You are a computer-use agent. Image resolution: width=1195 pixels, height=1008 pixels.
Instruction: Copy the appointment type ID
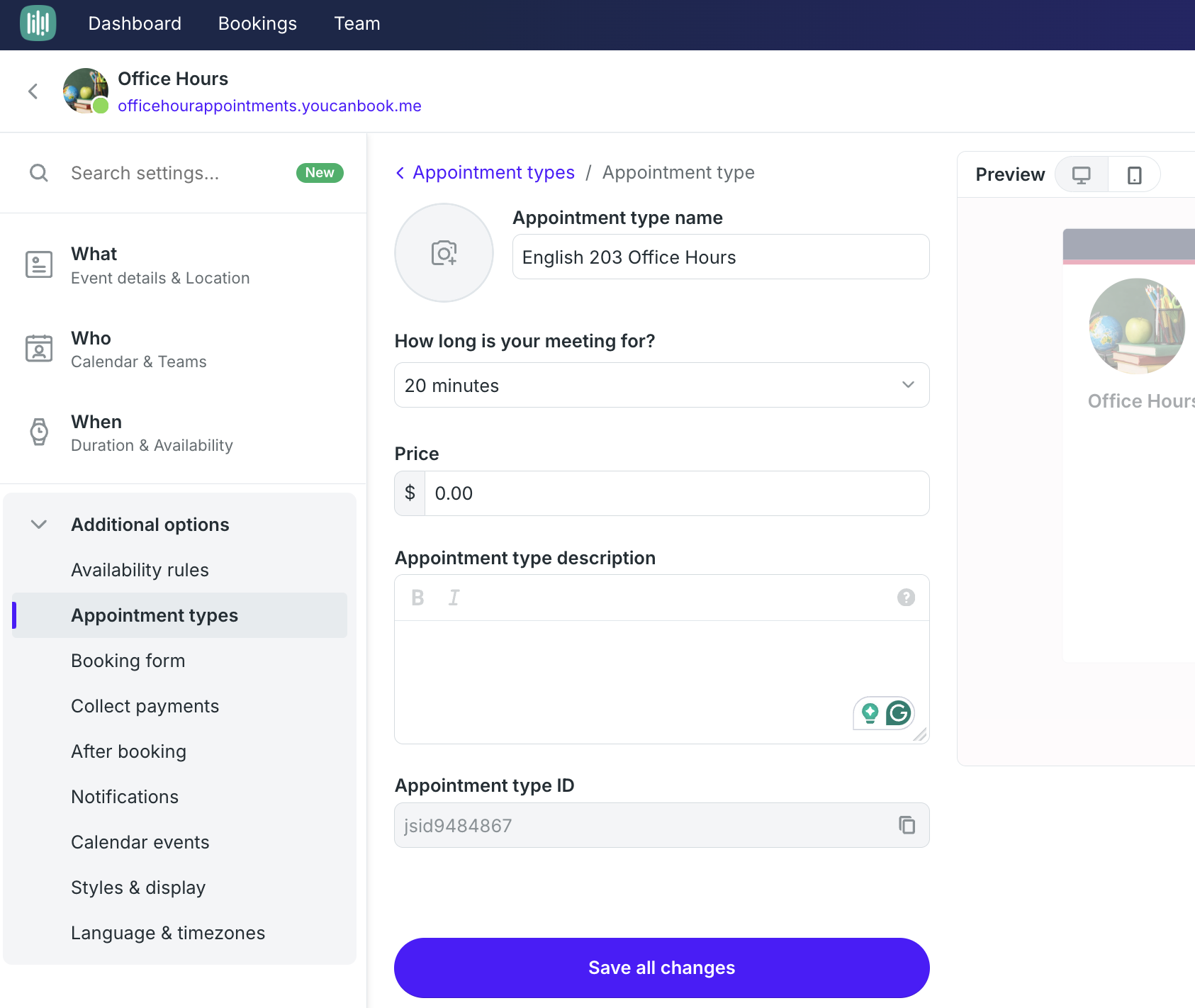pos(907,825)
